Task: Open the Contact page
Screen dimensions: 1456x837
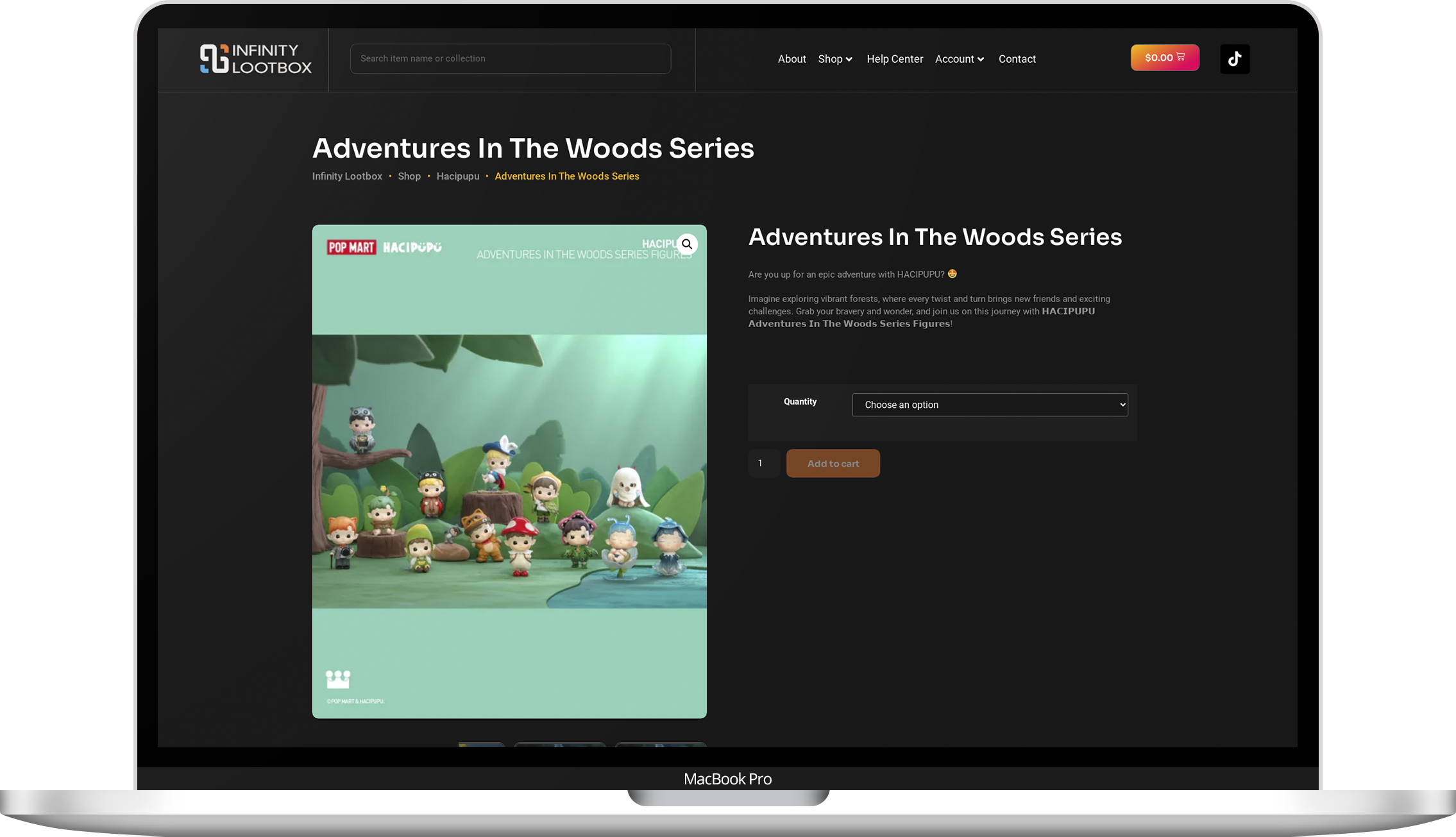Action: pos(1017,59)
